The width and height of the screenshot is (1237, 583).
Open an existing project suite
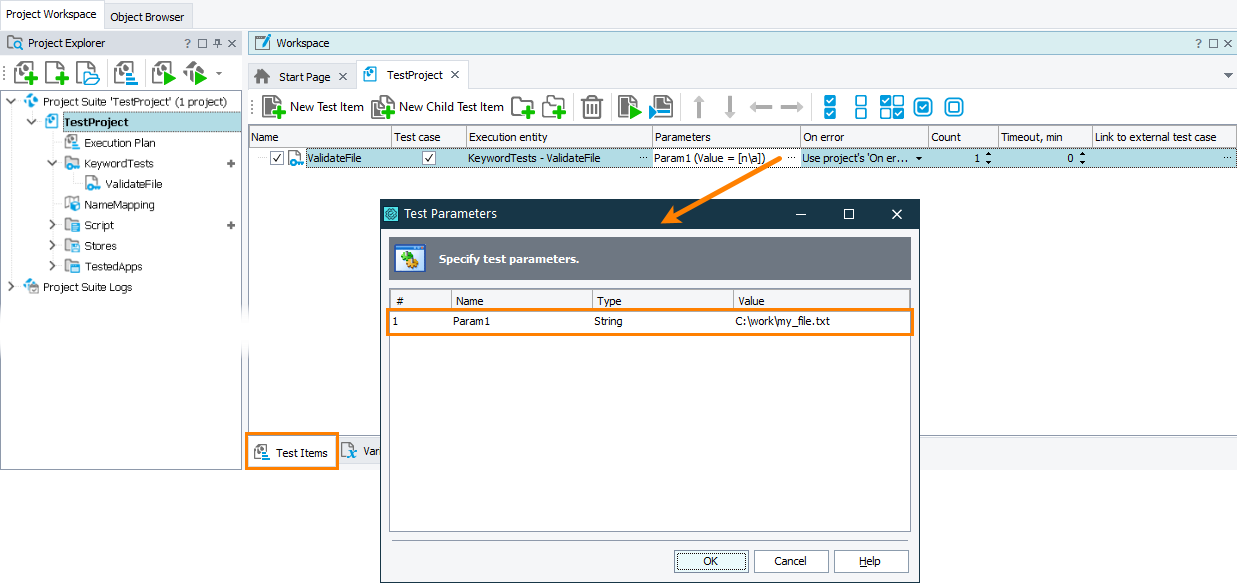[x=87, y=72]
